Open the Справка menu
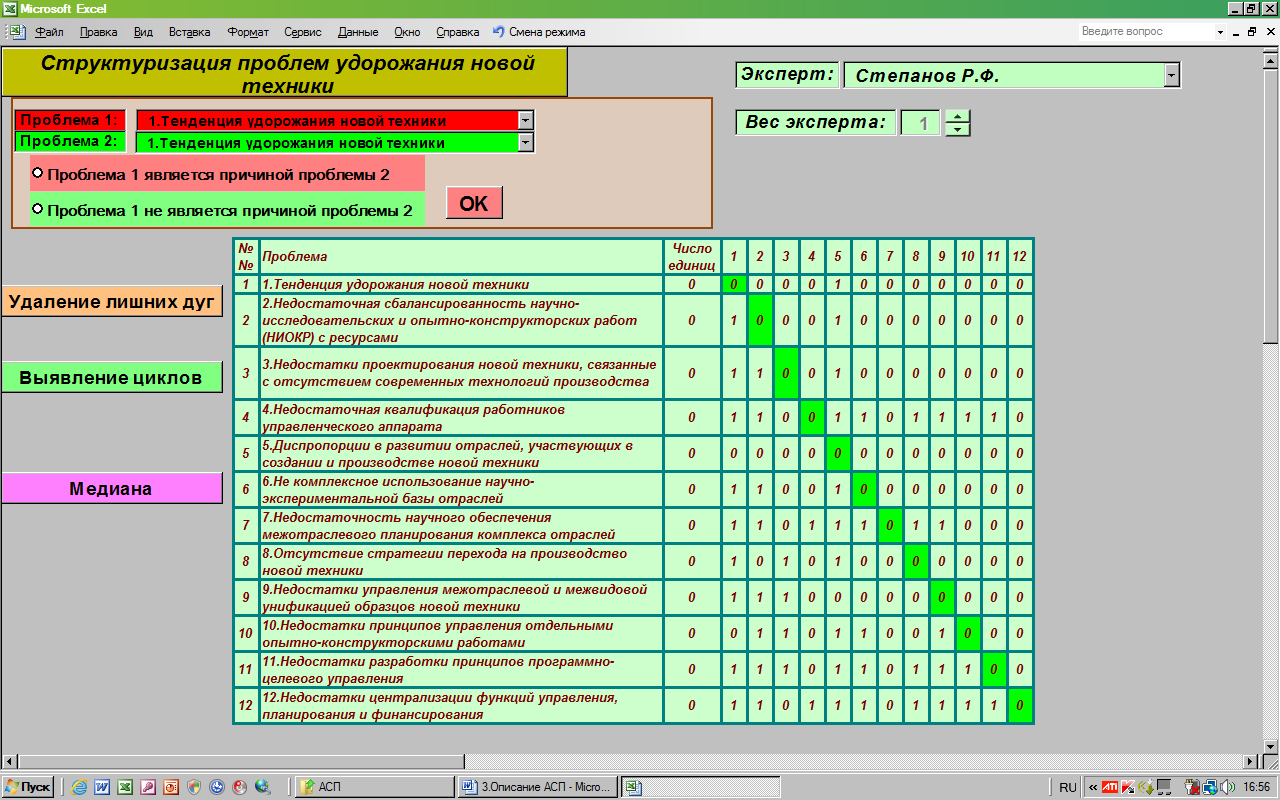 pyautogui.click(x=458, y=32)
